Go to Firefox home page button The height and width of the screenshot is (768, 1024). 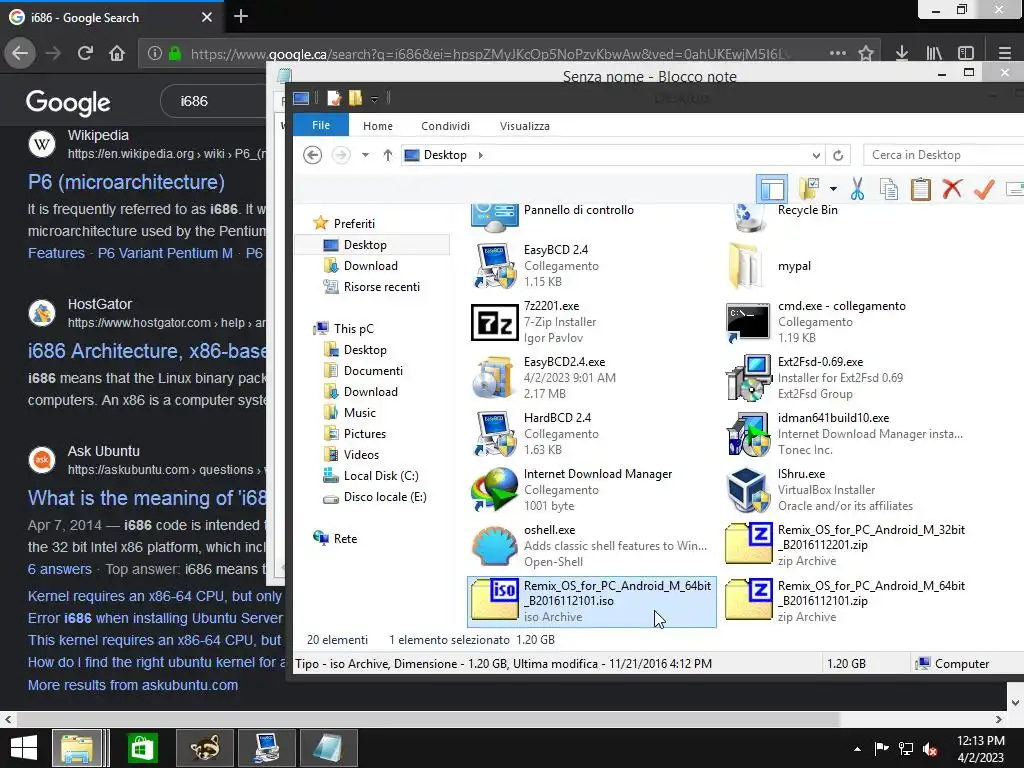click(x=117, y=53)
